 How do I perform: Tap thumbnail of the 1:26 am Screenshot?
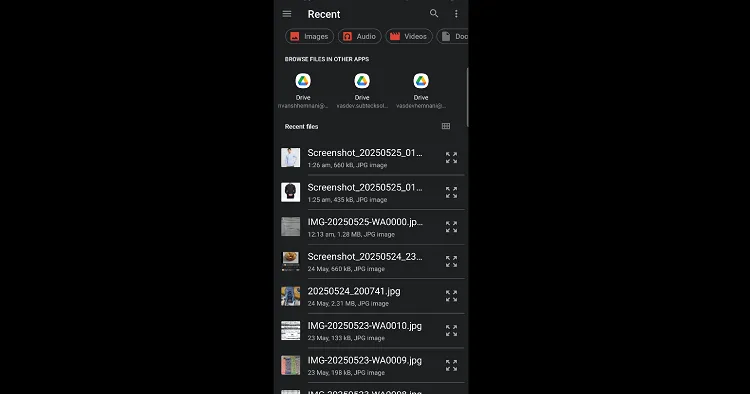pos(290,158)
